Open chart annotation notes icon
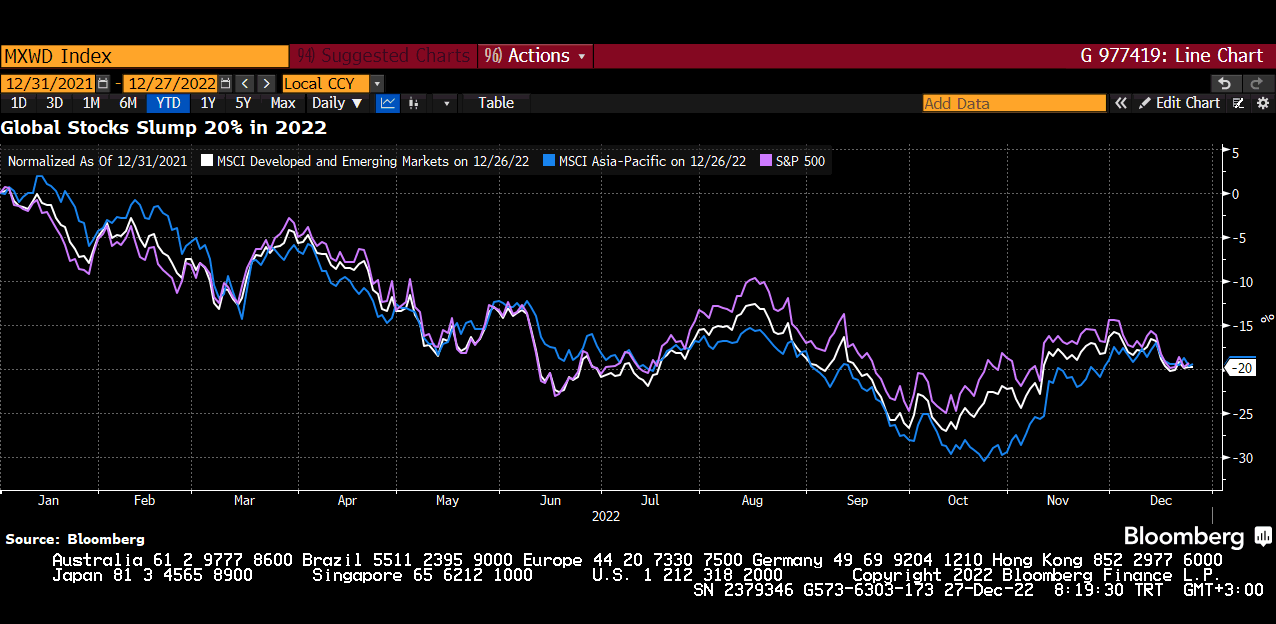The image size is (1276, 624). [x=1239, y=103]
